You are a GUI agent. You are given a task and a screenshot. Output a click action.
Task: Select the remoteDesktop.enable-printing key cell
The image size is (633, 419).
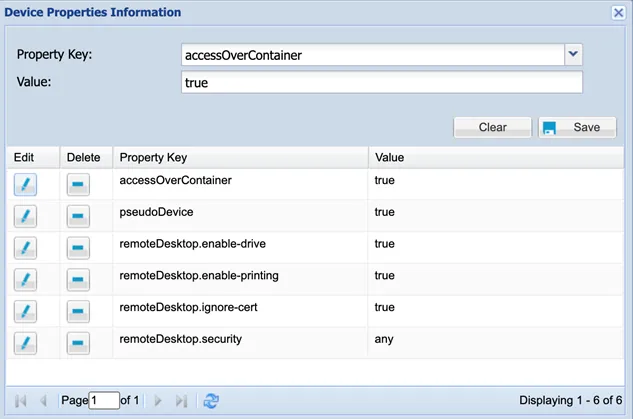[x=199, y=275]
